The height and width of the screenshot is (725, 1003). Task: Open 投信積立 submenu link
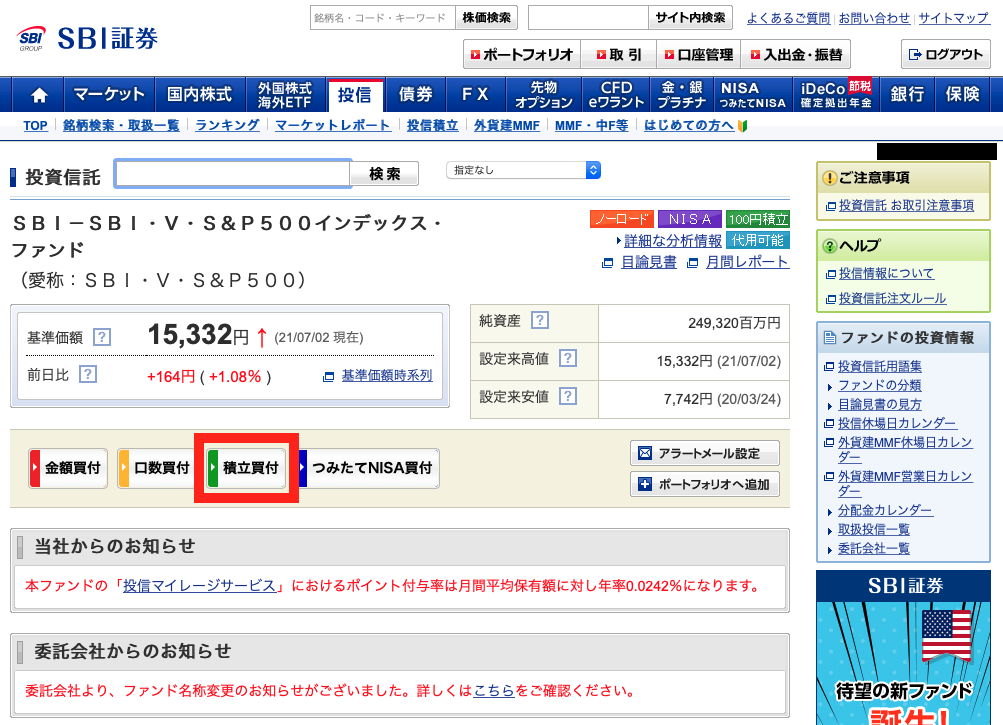pos(432,125)
